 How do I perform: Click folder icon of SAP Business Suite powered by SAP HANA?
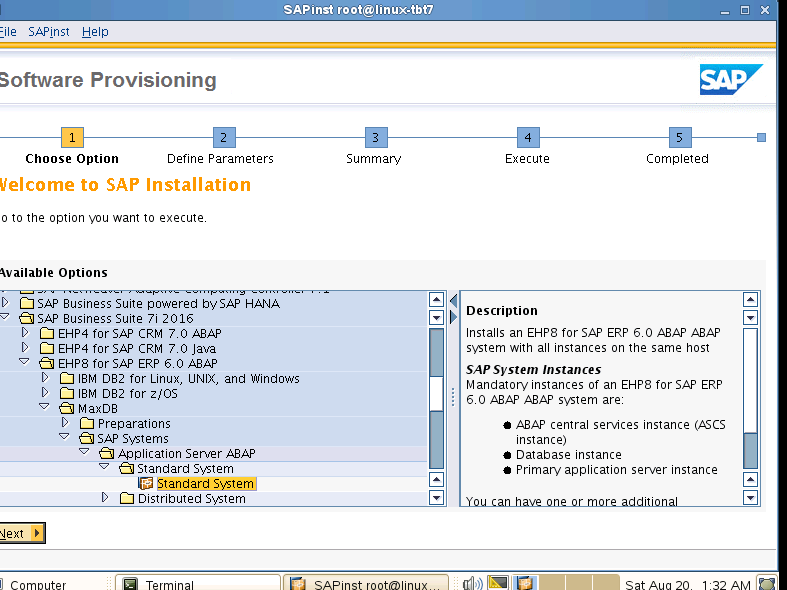pyautogui.click(x=27, y=304)
